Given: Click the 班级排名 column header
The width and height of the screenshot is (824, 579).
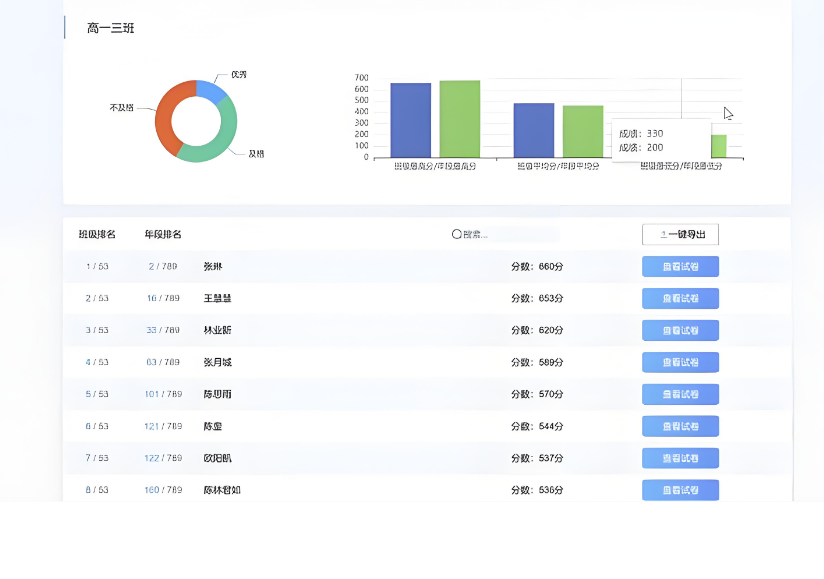Looking at the screenshot, I should click(x=97, y=234).
